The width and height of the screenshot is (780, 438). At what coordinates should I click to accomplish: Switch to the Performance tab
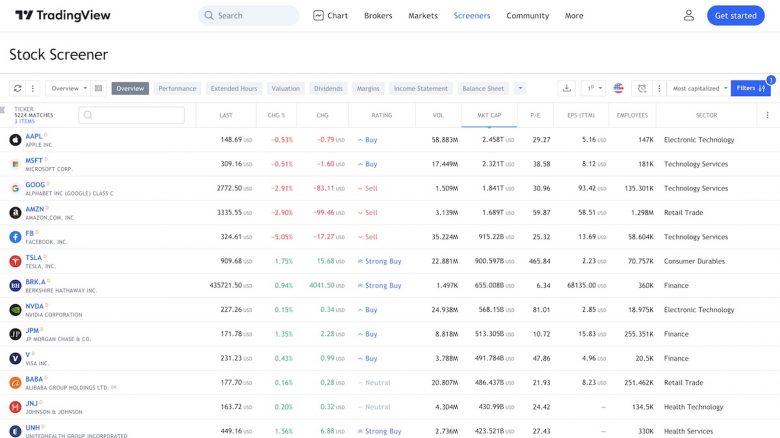coord(177,88)
